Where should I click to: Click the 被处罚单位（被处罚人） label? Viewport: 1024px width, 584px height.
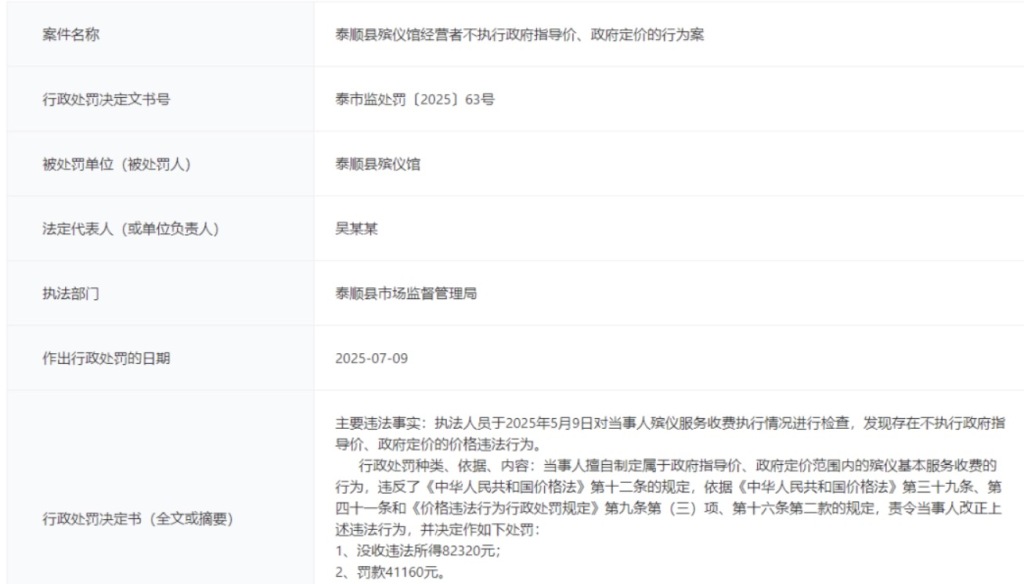coord(116,164)
